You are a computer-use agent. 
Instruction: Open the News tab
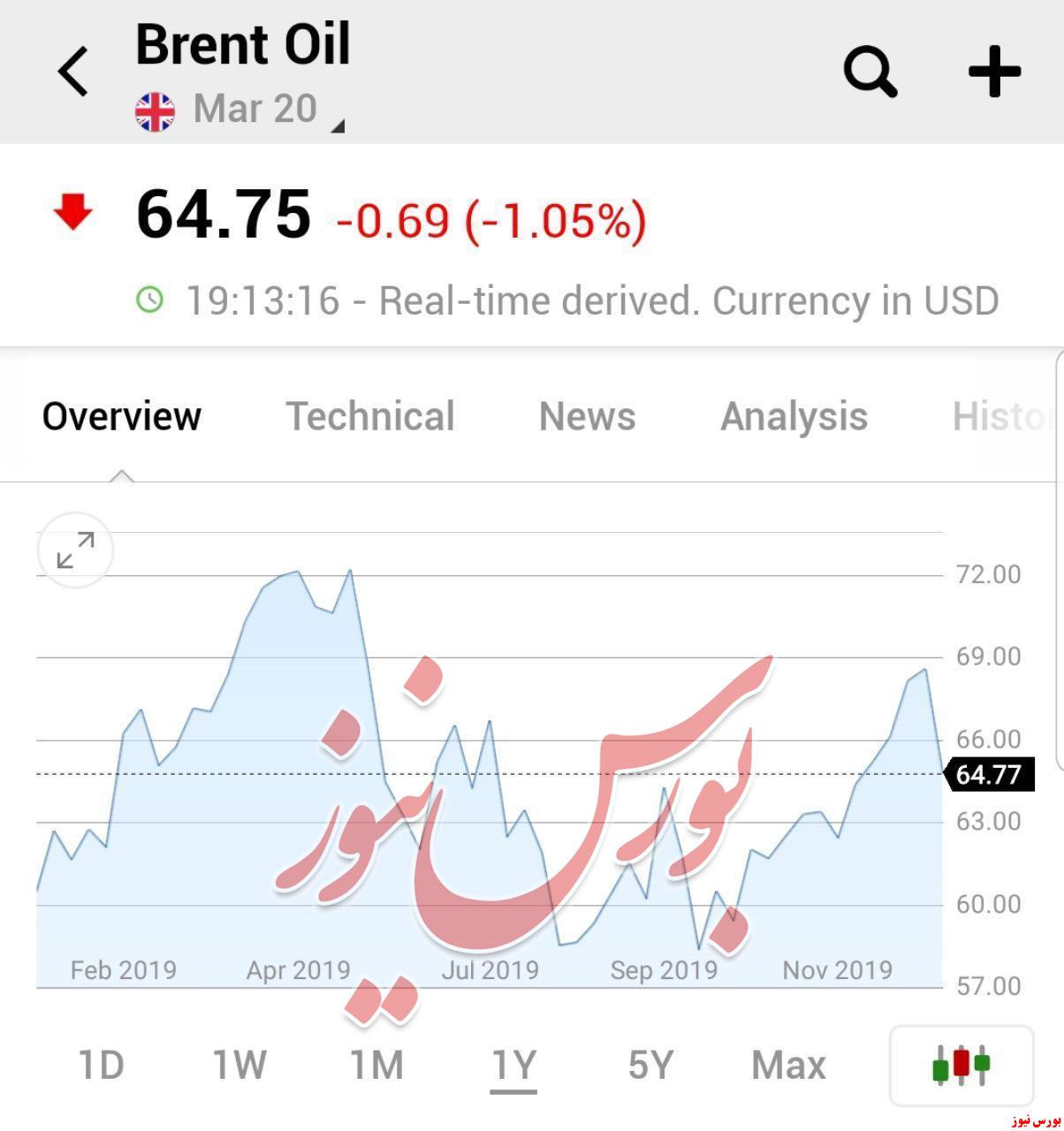[588, 416]
